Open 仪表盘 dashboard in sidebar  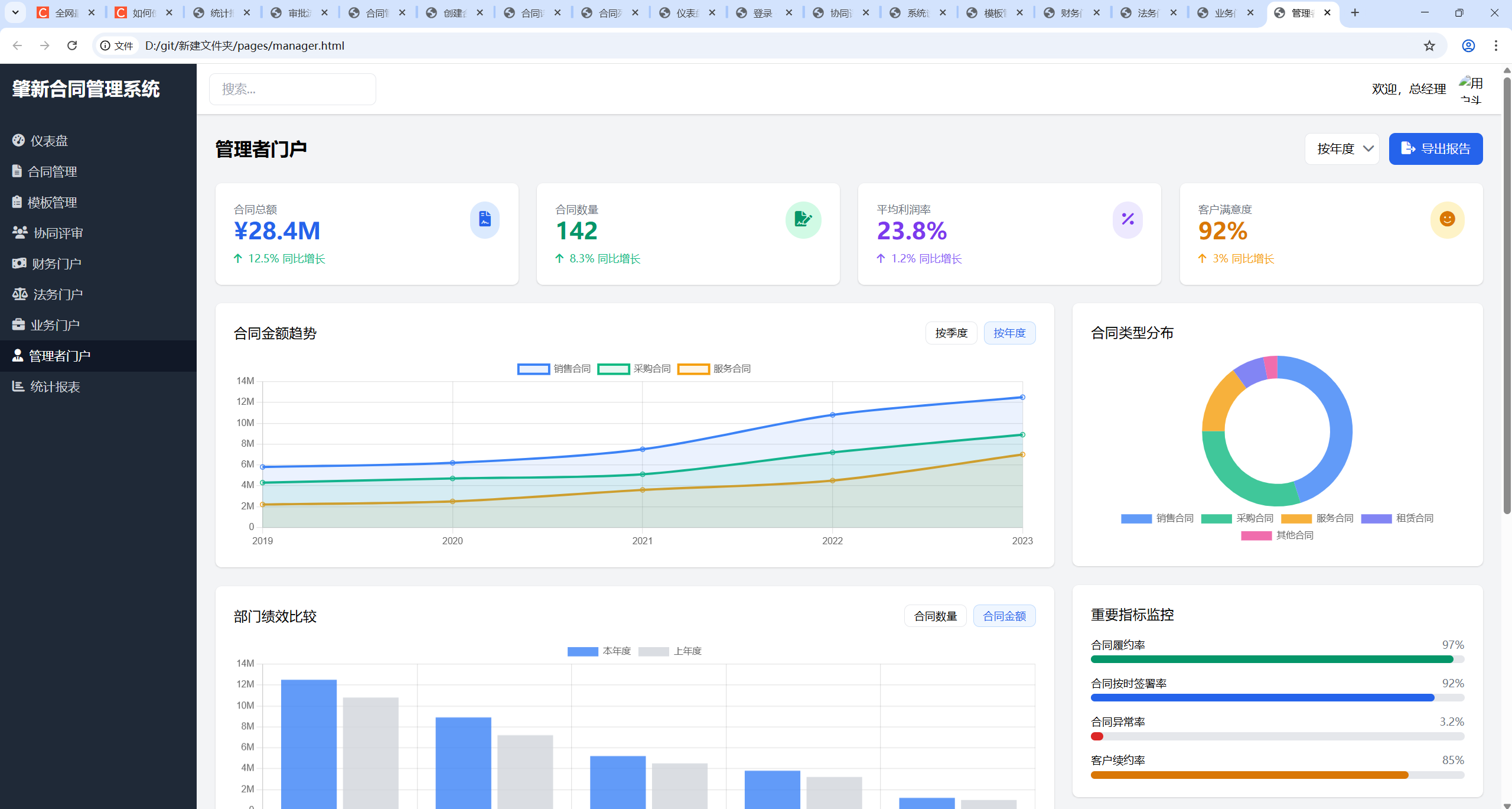pyautogui.click(x=49, y=141)
